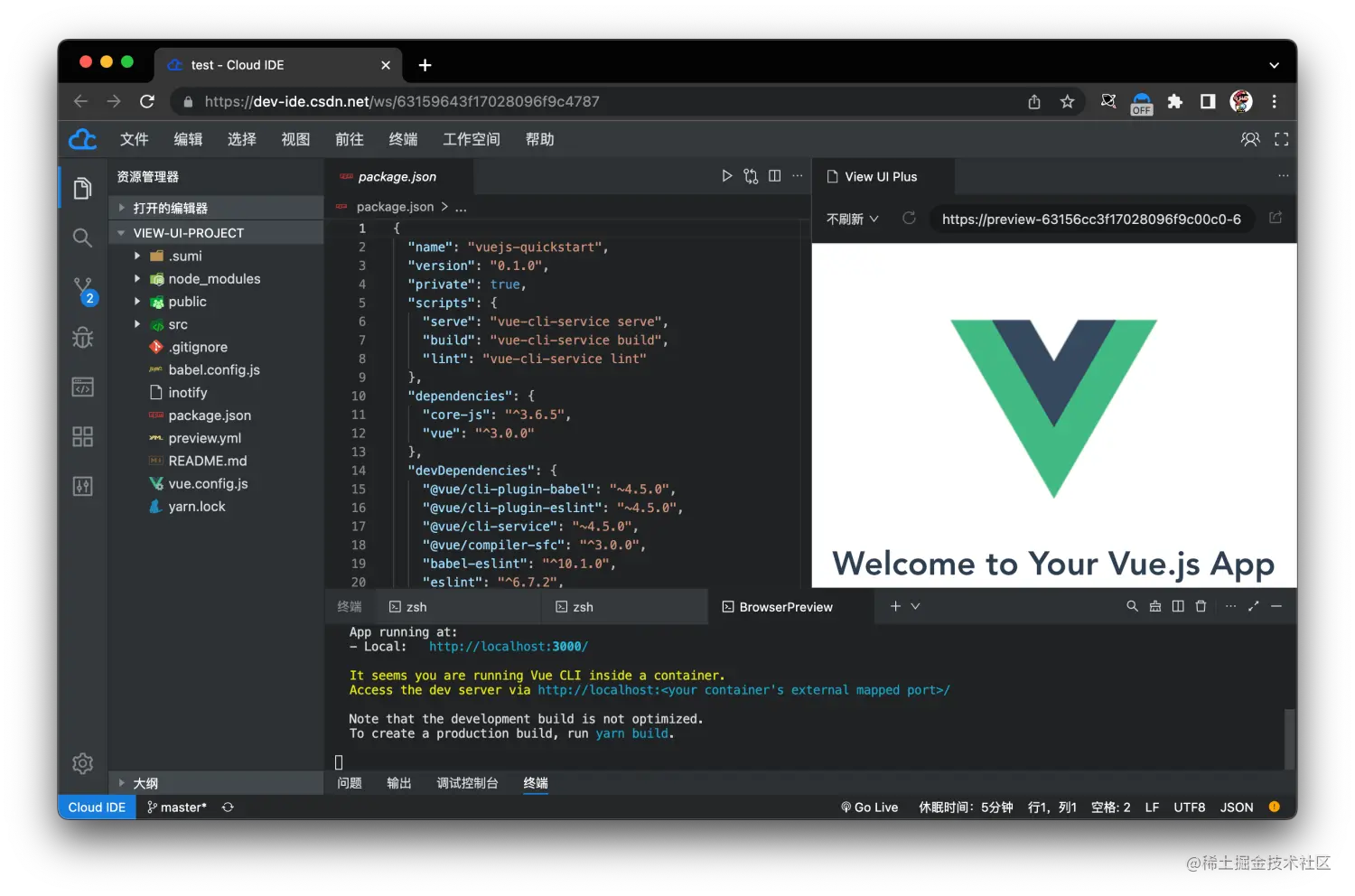
Task: Click 空格: 2 indentation status entry
Action: pos(1110,807)
